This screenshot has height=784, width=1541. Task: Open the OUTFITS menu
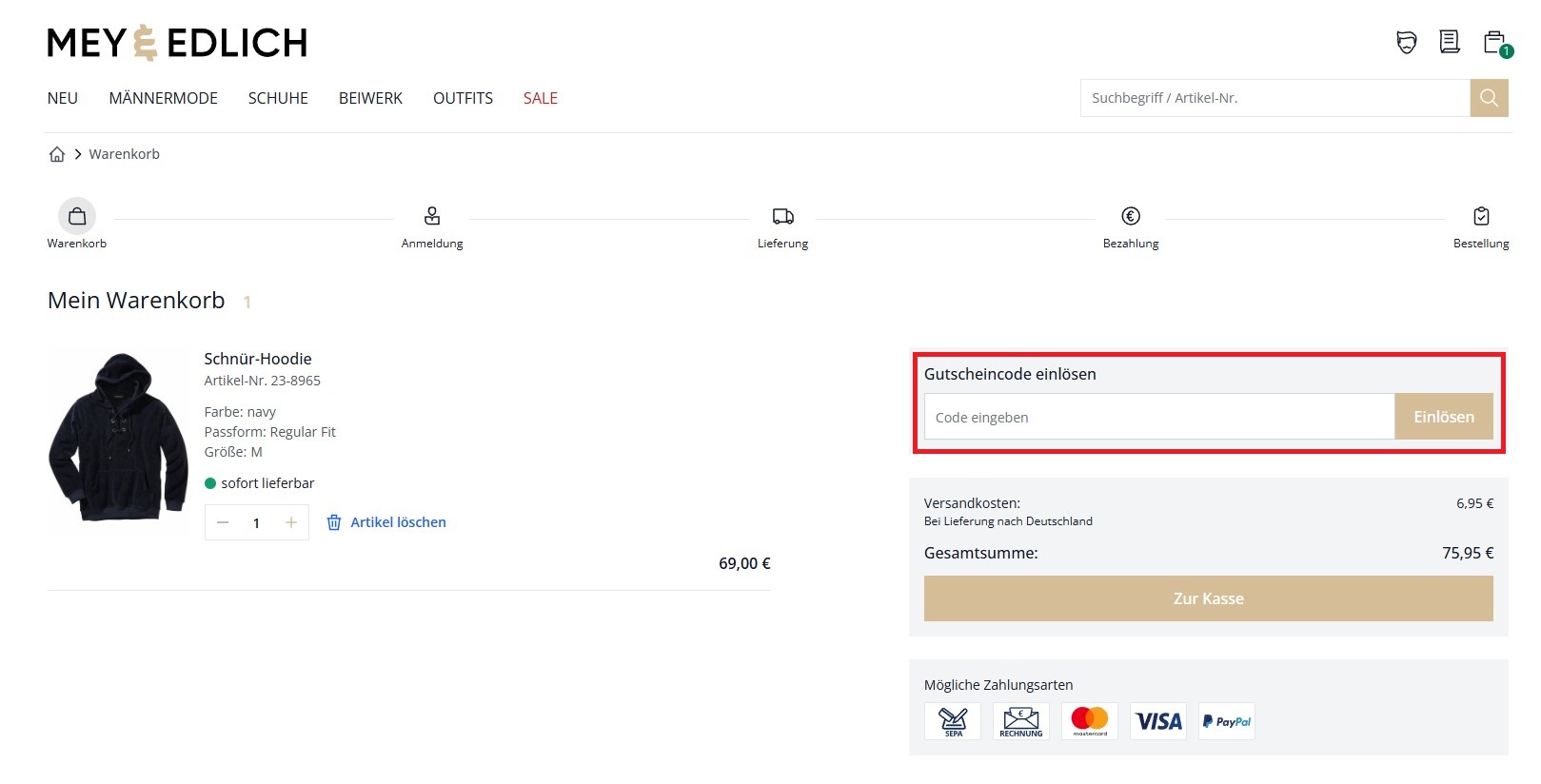[x=463, y=98]
